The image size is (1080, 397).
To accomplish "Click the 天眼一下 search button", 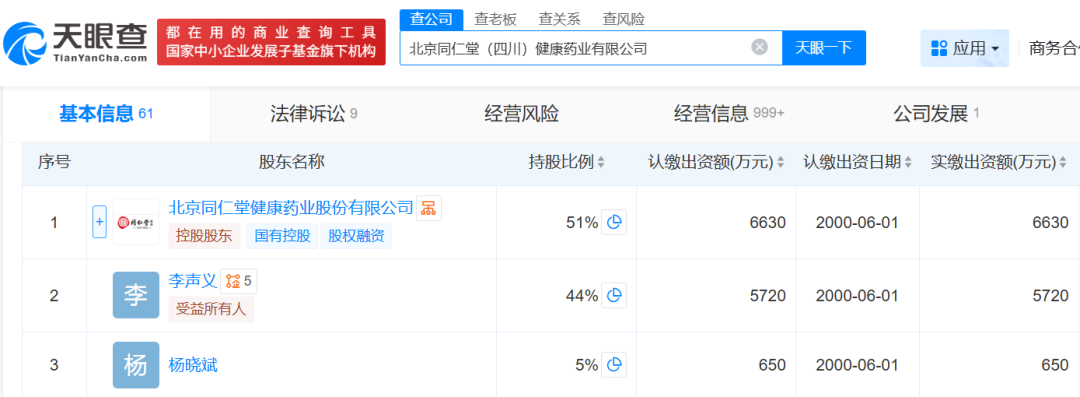I will click(824, 48).
